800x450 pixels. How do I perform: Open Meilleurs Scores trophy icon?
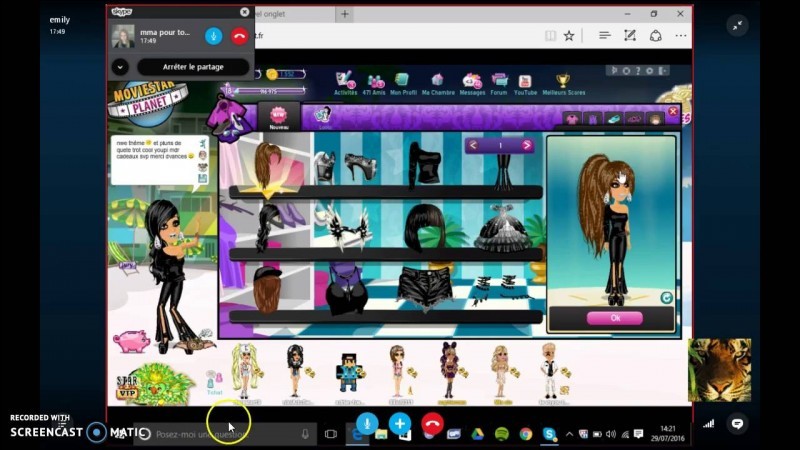click(x=563, y=83)
